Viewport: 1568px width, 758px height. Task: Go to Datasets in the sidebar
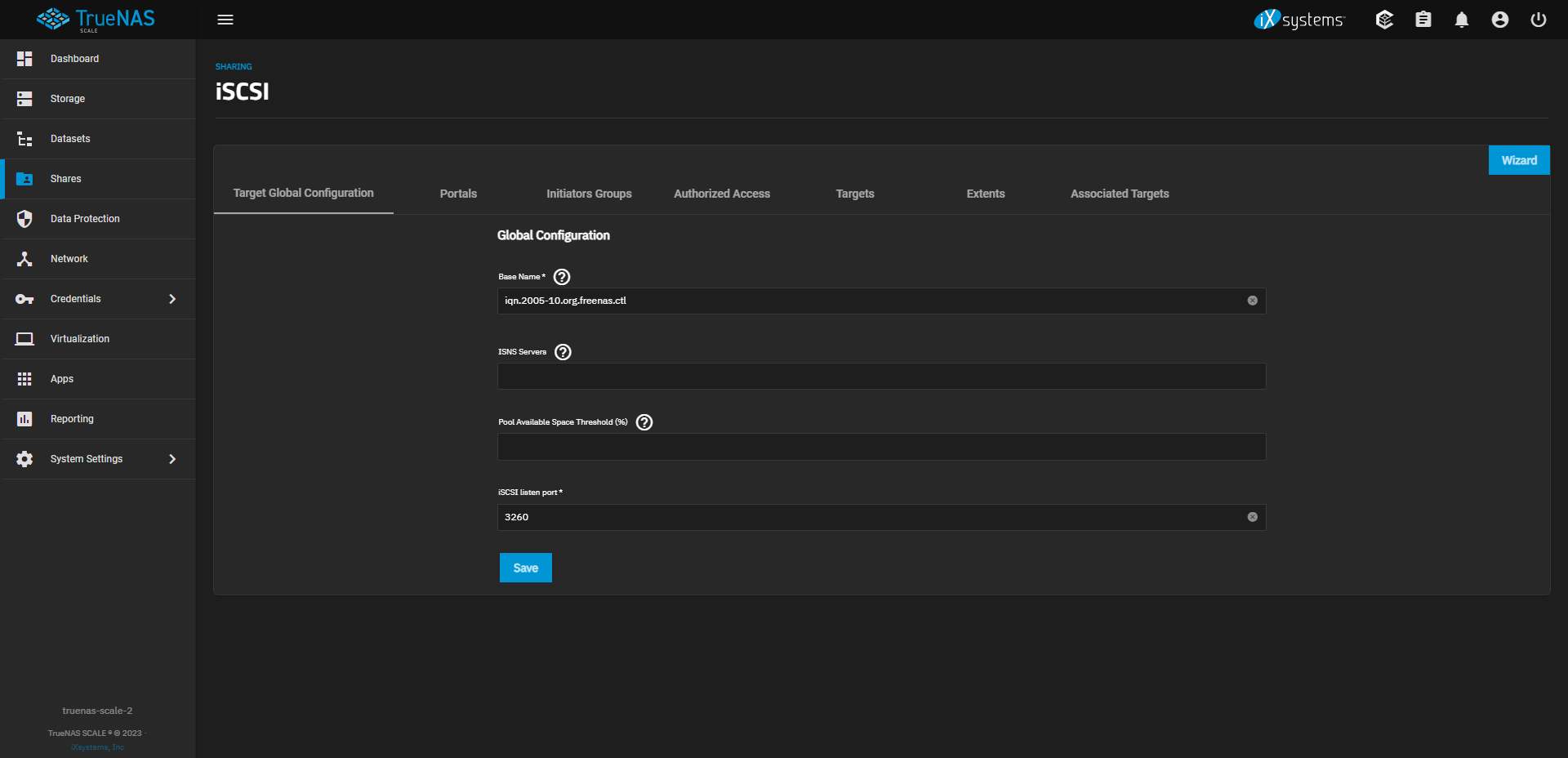click(x=70, y=139)
